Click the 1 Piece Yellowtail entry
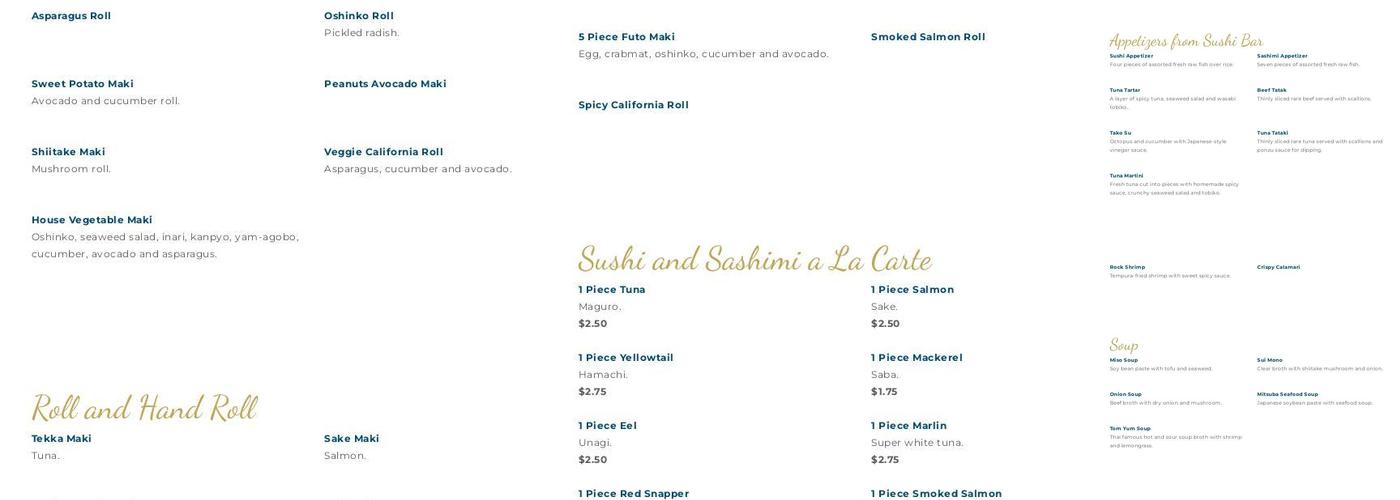 pyautogui.click(x=626, y=358)
